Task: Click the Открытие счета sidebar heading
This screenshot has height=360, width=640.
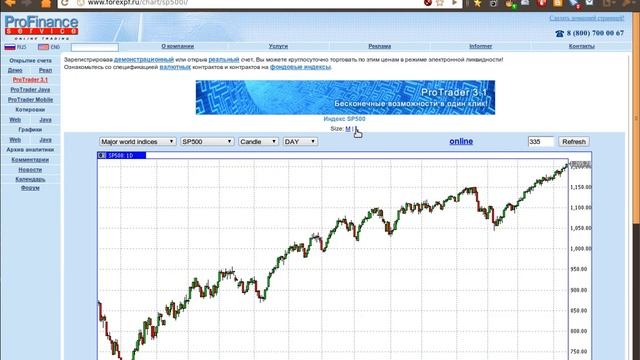Action: coord(30,60)
